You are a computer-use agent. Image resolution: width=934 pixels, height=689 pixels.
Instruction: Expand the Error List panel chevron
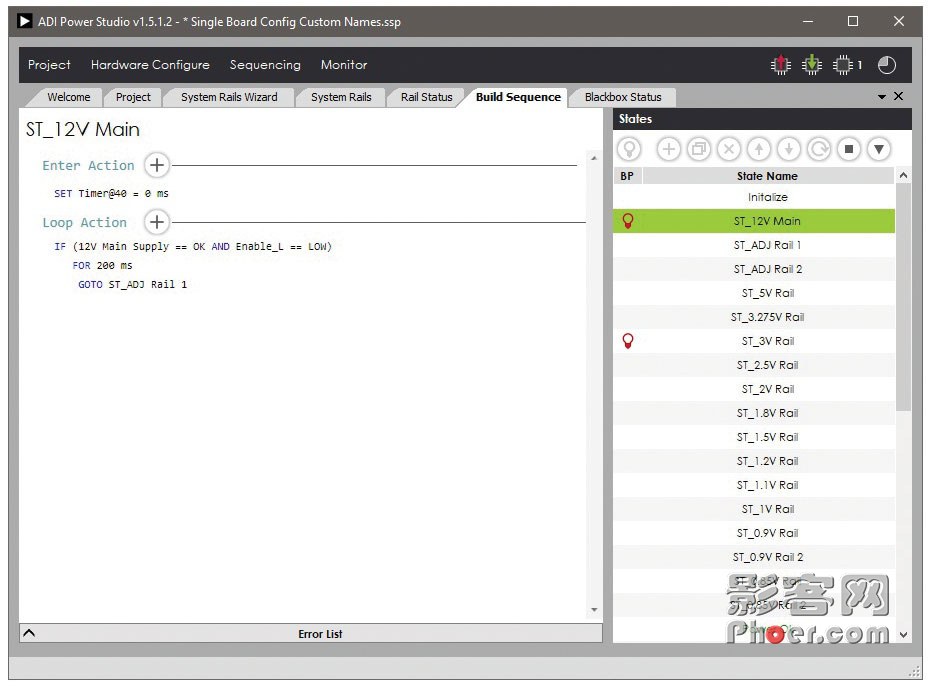tap(29, 633)
